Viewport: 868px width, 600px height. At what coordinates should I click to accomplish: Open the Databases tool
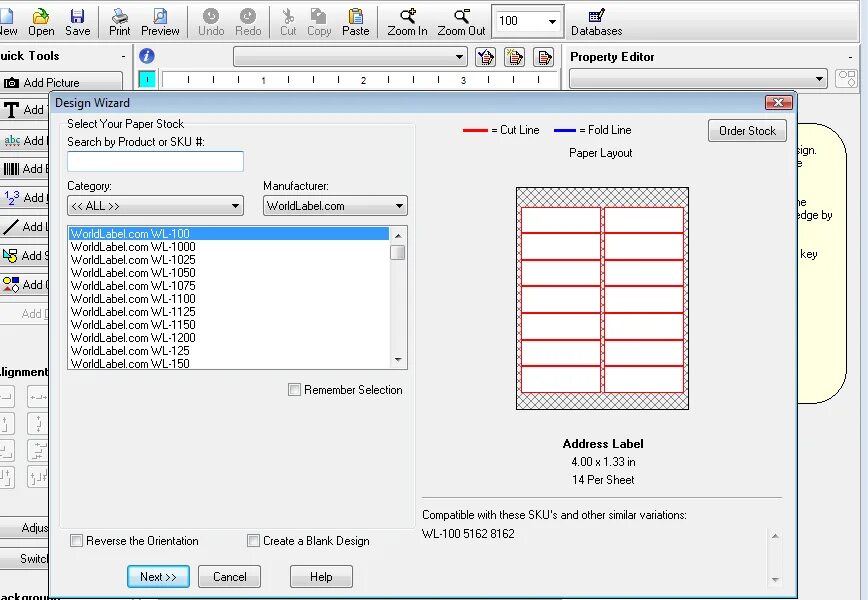coord(596,23)
